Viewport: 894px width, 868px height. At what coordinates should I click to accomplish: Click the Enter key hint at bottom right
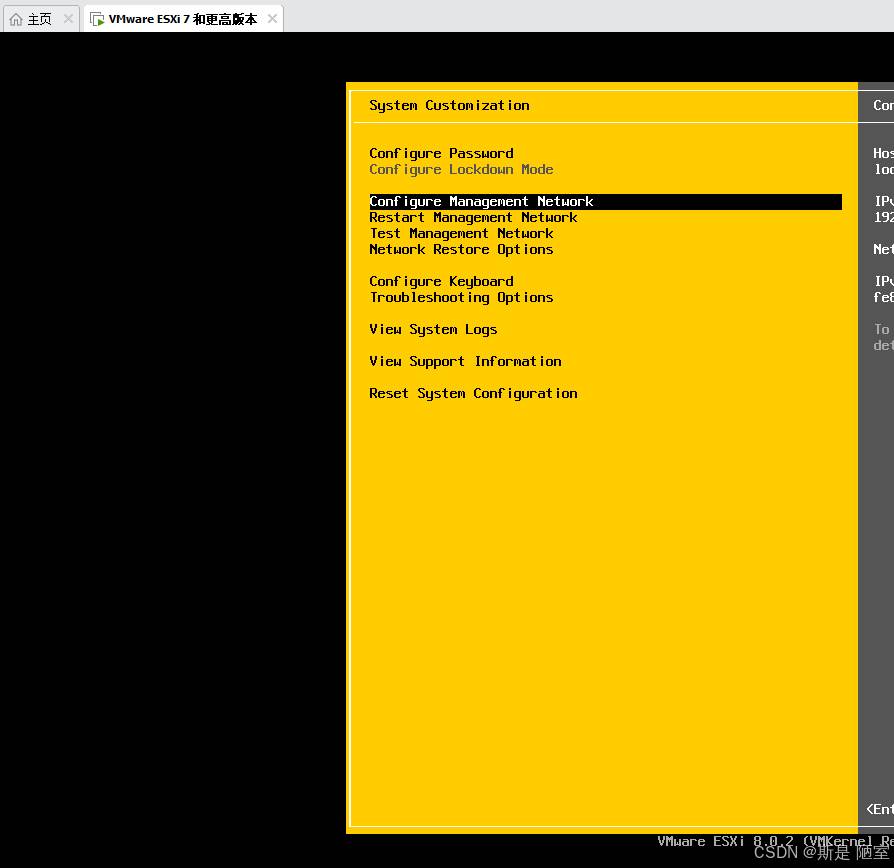point(879,809)
